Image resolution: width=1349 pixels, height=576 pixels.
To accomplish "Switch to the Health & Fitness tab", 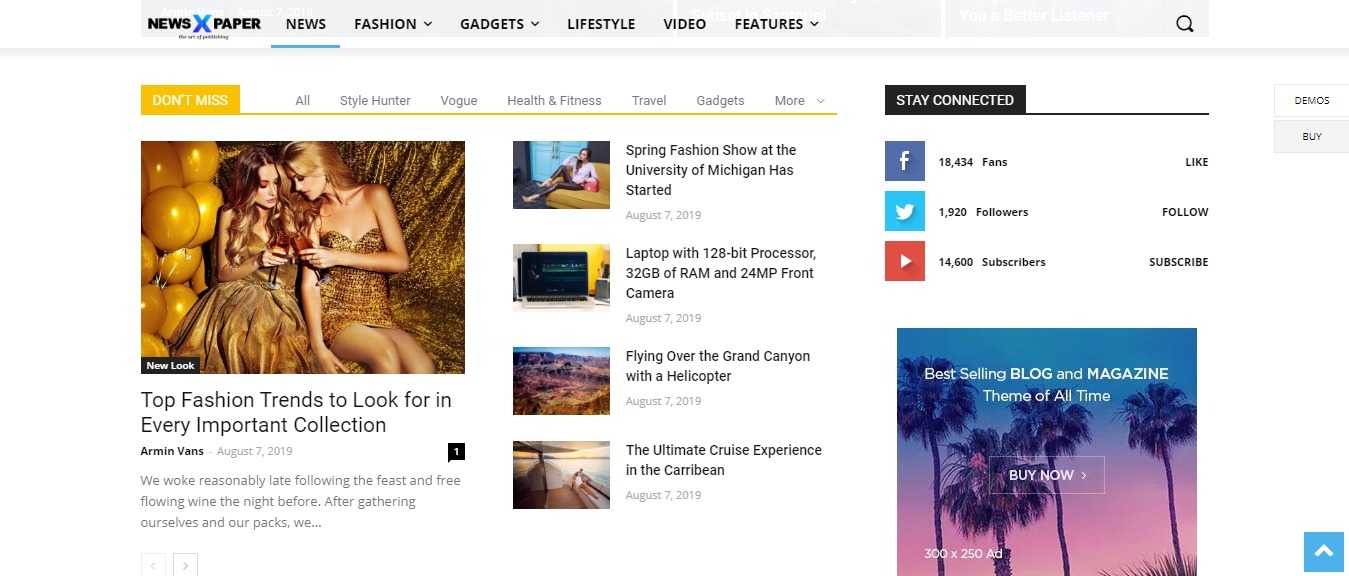I will tap(554, 101).
